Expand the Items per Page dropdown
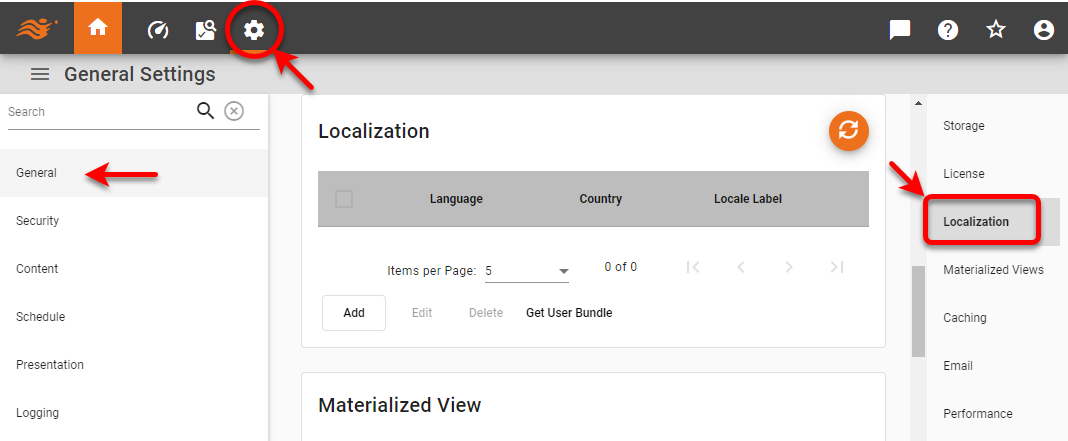This screenshot has height=441, width=1068. 526,271
